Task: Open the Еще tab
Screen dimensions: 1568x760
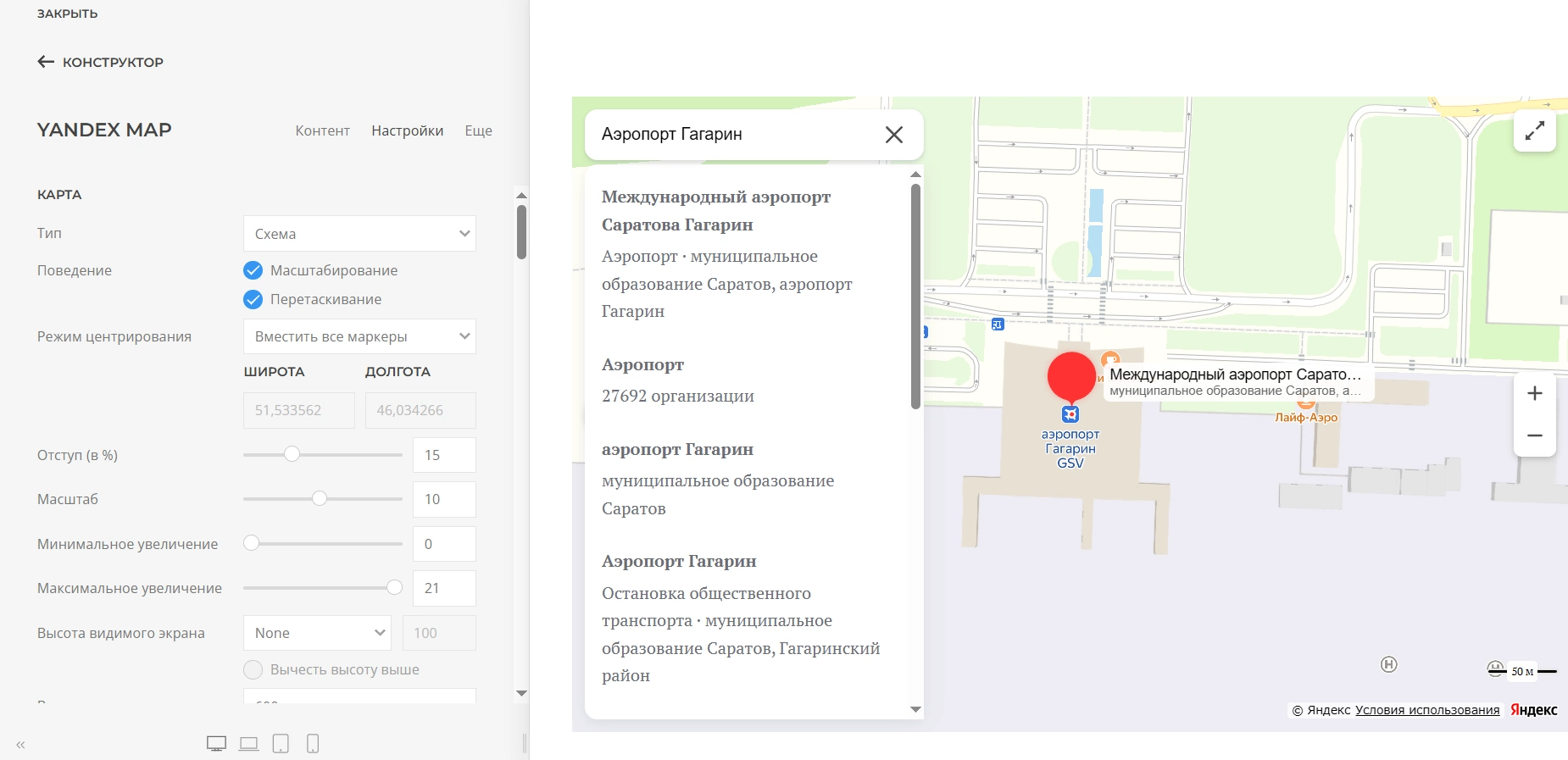Action: click(478, 130)
